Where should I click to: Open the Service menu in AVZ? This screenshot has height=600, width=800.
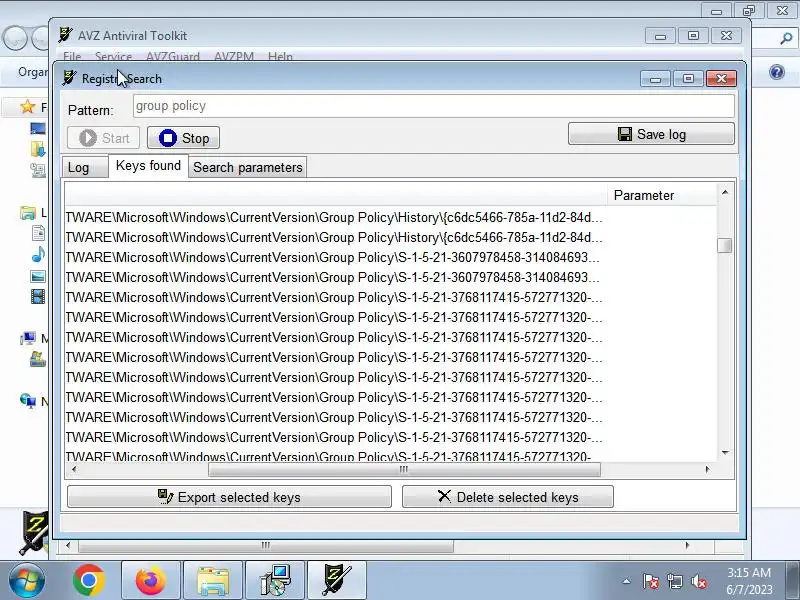point(113,56)
